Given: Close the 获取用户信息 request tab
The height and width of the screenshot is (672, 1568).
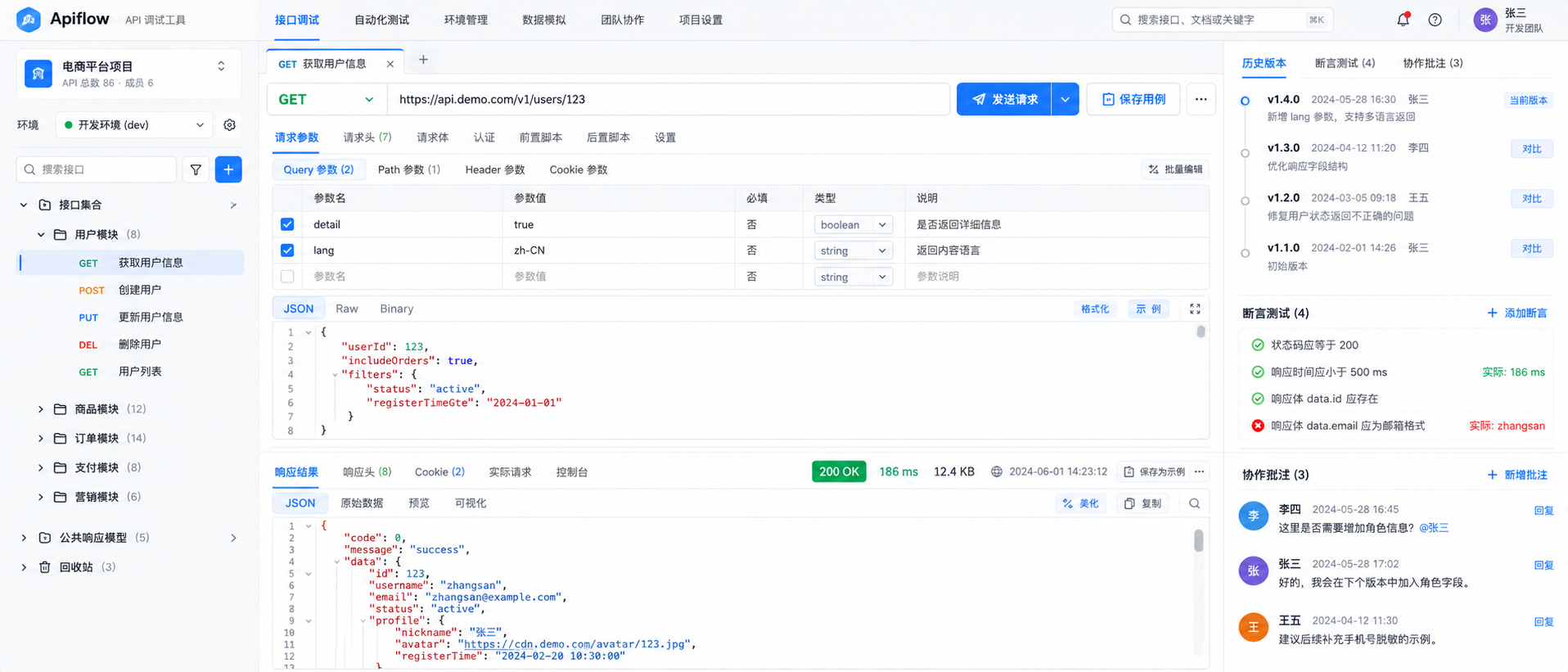Looking at the screenshot, I should click(x=390, y=64).
